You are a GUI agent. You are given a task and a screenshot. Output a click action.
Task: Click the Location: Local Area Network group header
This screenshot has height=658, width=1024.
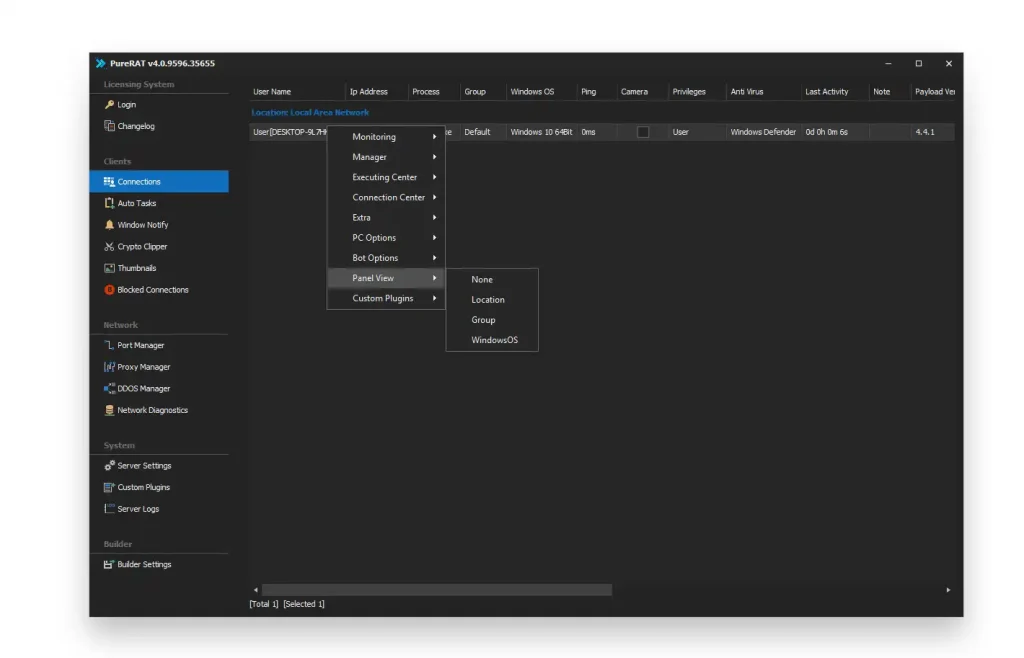point(311,113)
